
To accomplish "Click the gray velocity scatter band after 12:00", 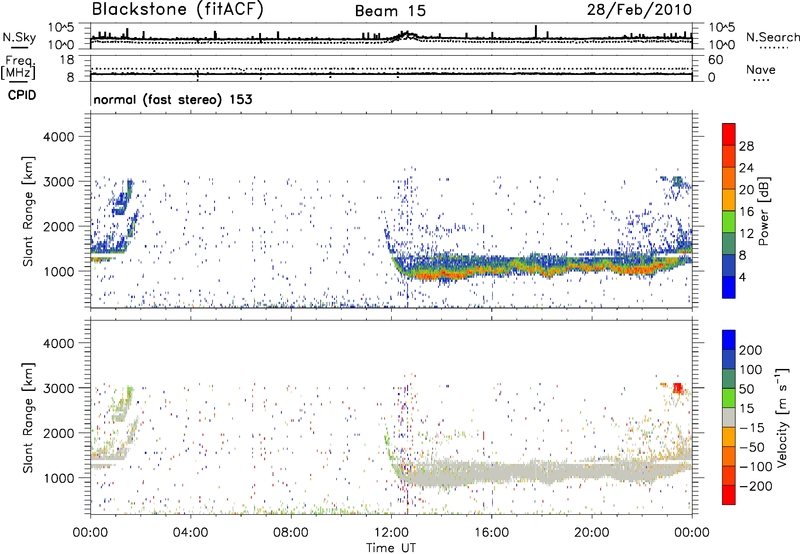I will tap(541, 472).
